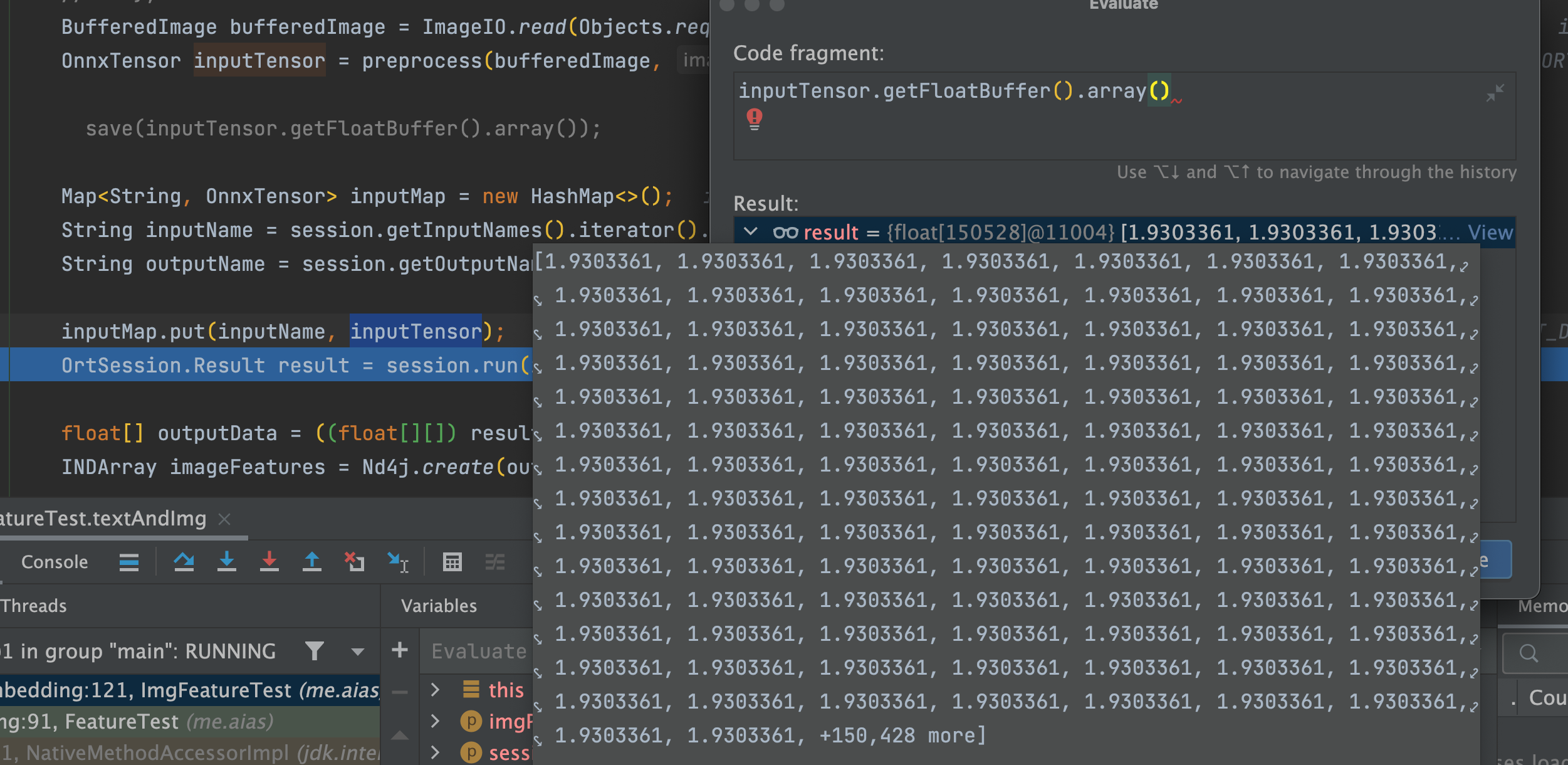Expand the 'sess' variable node
The width and height of the screenshot is (1568, 765).
click(x=435, y=752)
